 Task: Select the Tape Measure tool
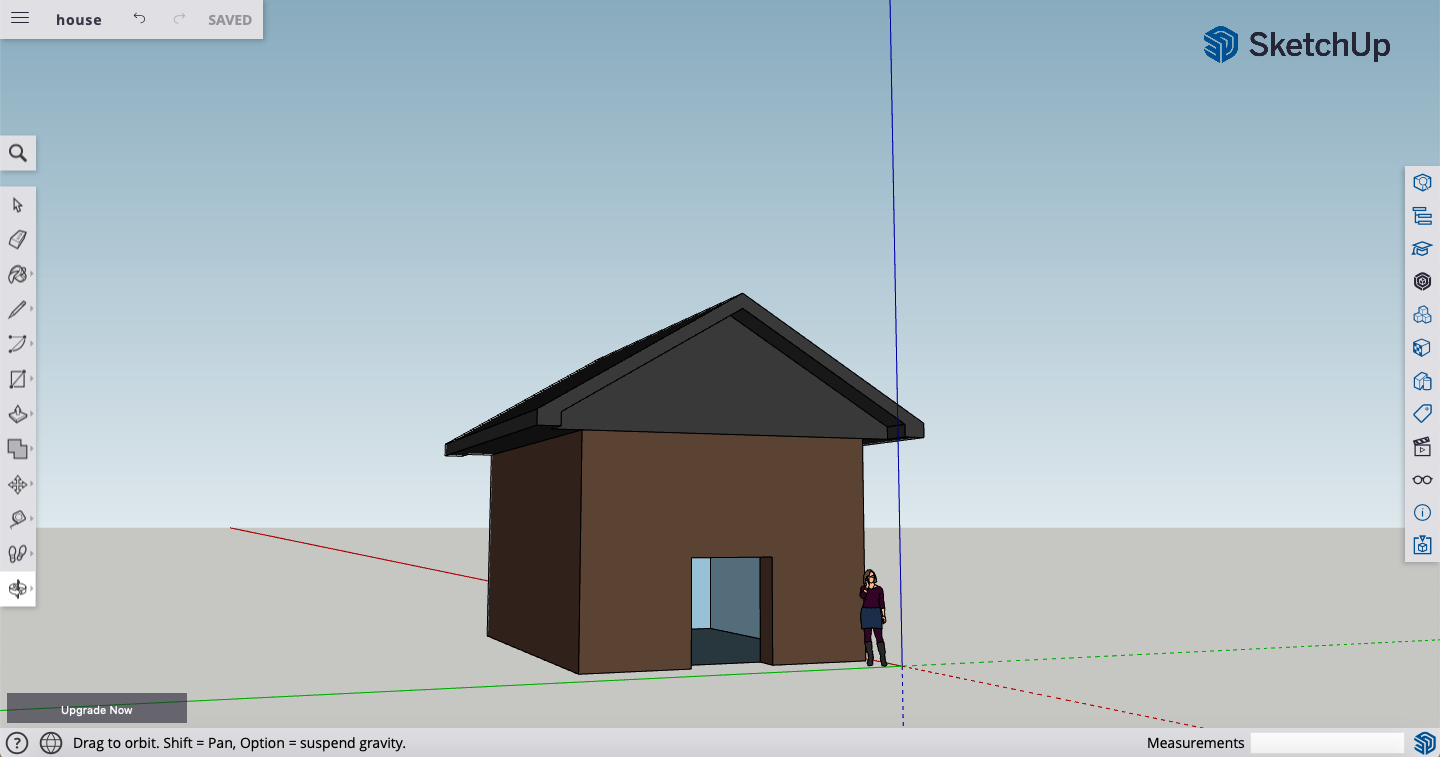[x=15, y=519]
